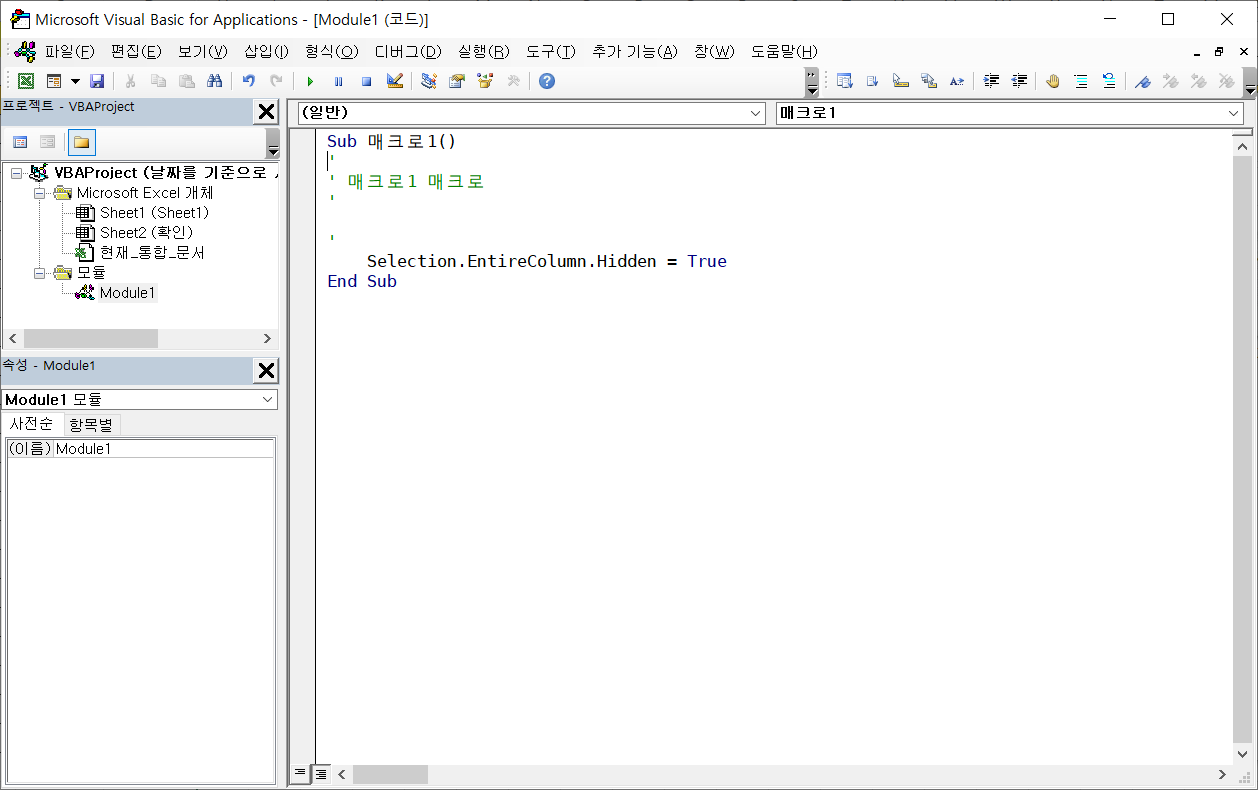Select Sheet2 (확인) in the project tree
Screen dimensions: 1258x790
coord(146,233)
